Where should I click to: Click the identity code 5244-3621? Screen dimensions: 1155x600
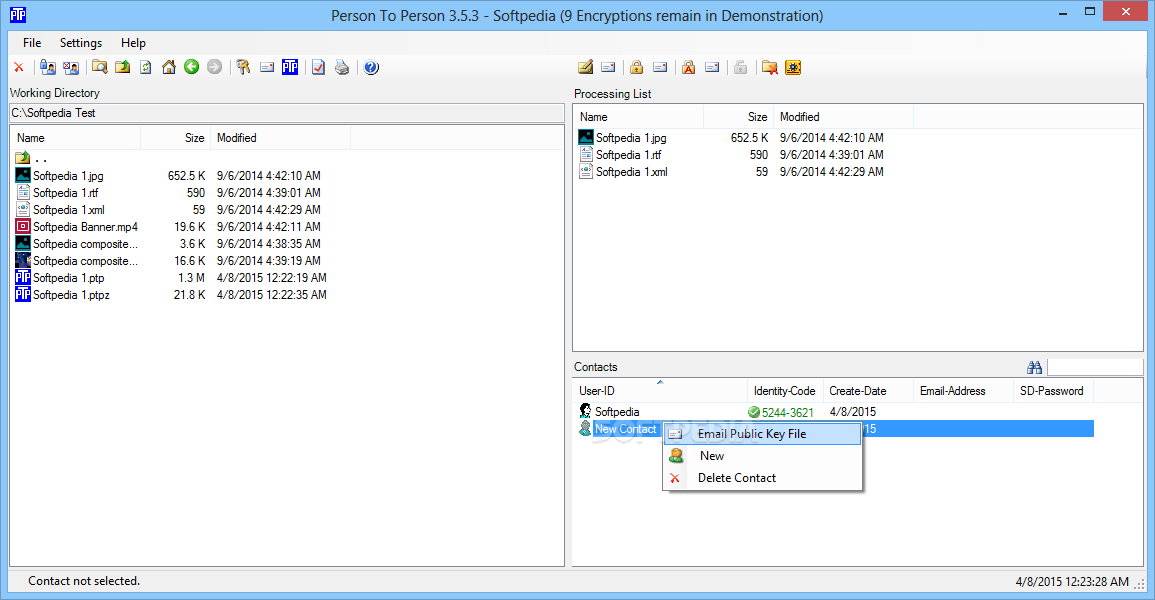pyautogui.click(x=787, y=412)
